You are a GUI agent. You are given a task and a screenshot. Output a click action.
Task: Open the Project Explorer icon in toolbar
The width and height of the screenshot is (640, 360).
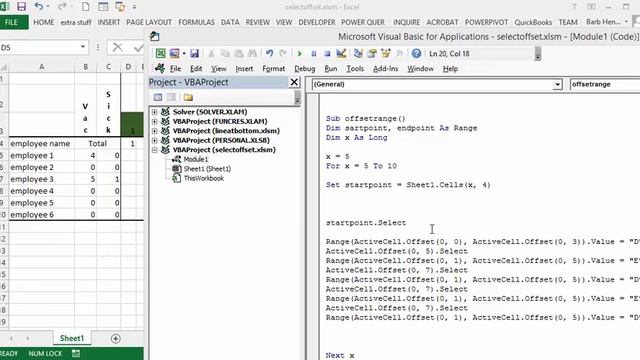pyautogui.click(x=358, y=53)
